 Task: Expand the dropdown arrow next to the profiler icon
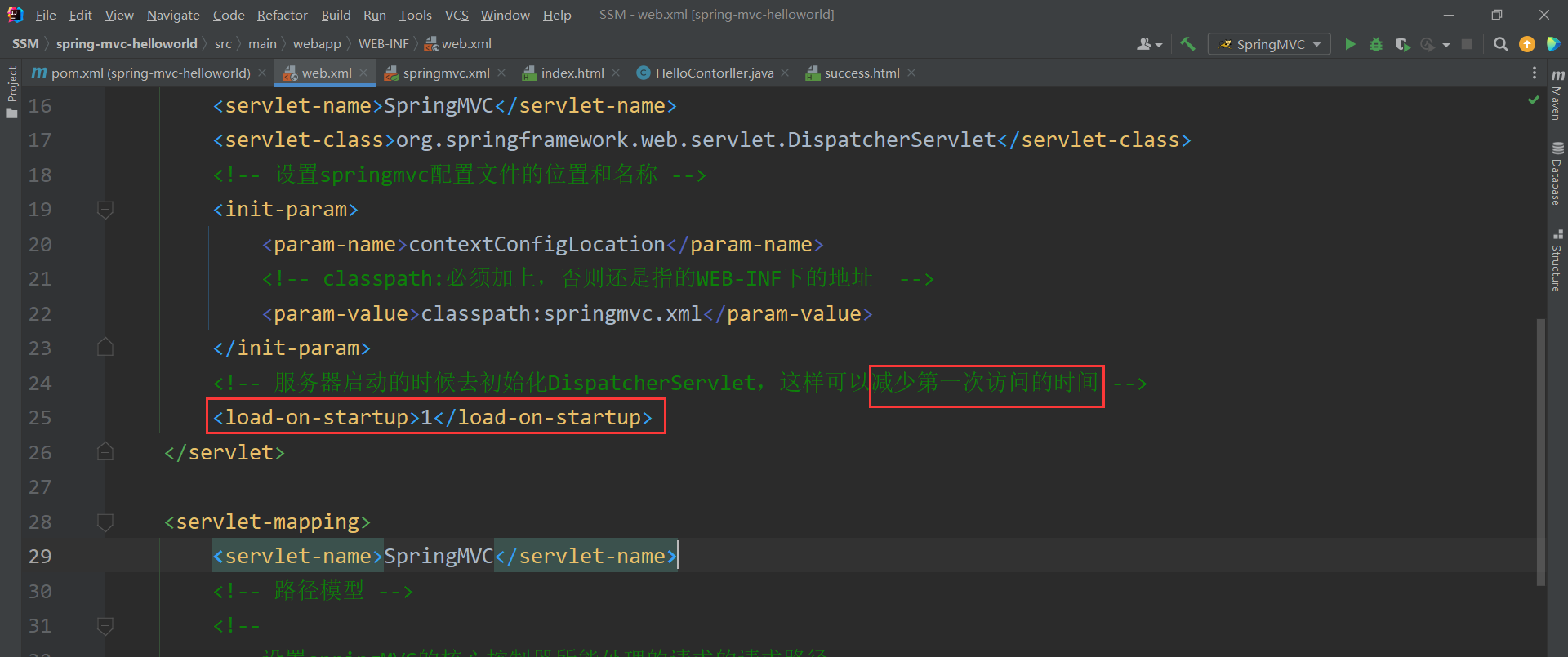(x=1446, y=45)
